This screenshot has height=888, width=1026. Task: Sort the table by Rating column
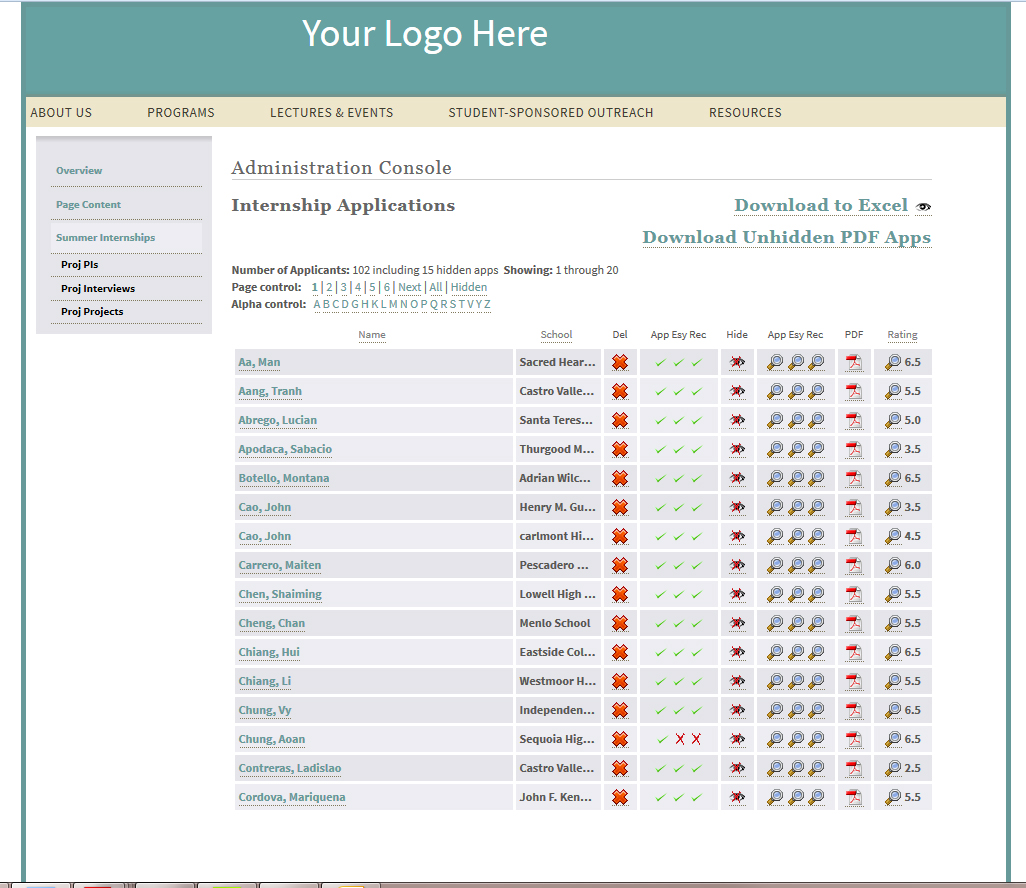tap(902, 335)
